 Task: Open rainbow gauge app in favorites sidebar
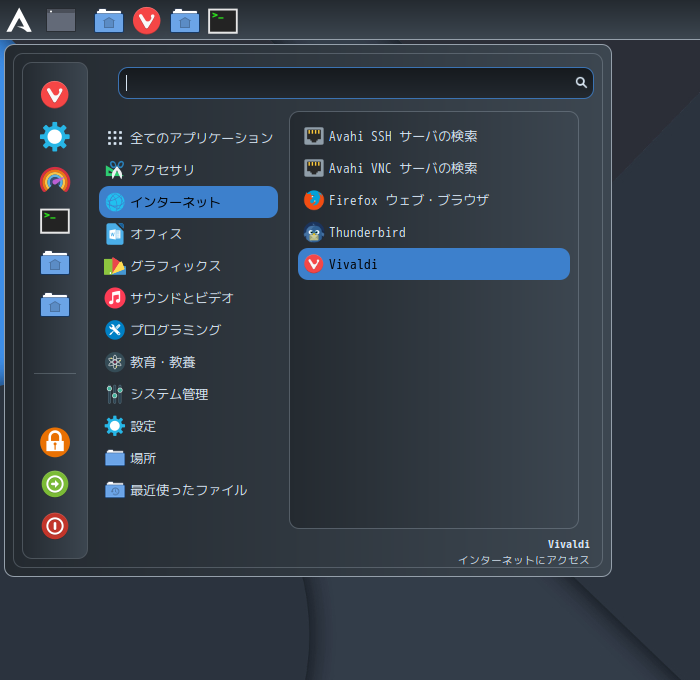55,179
